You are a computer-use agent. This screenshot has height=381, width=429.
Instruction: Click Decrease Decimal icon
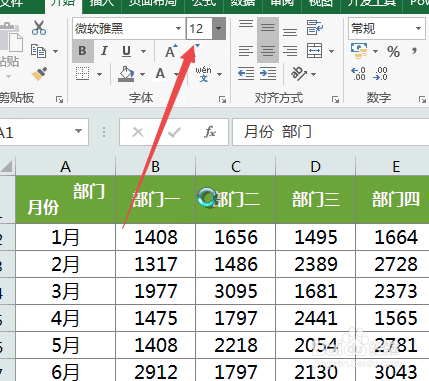point(380,74)
